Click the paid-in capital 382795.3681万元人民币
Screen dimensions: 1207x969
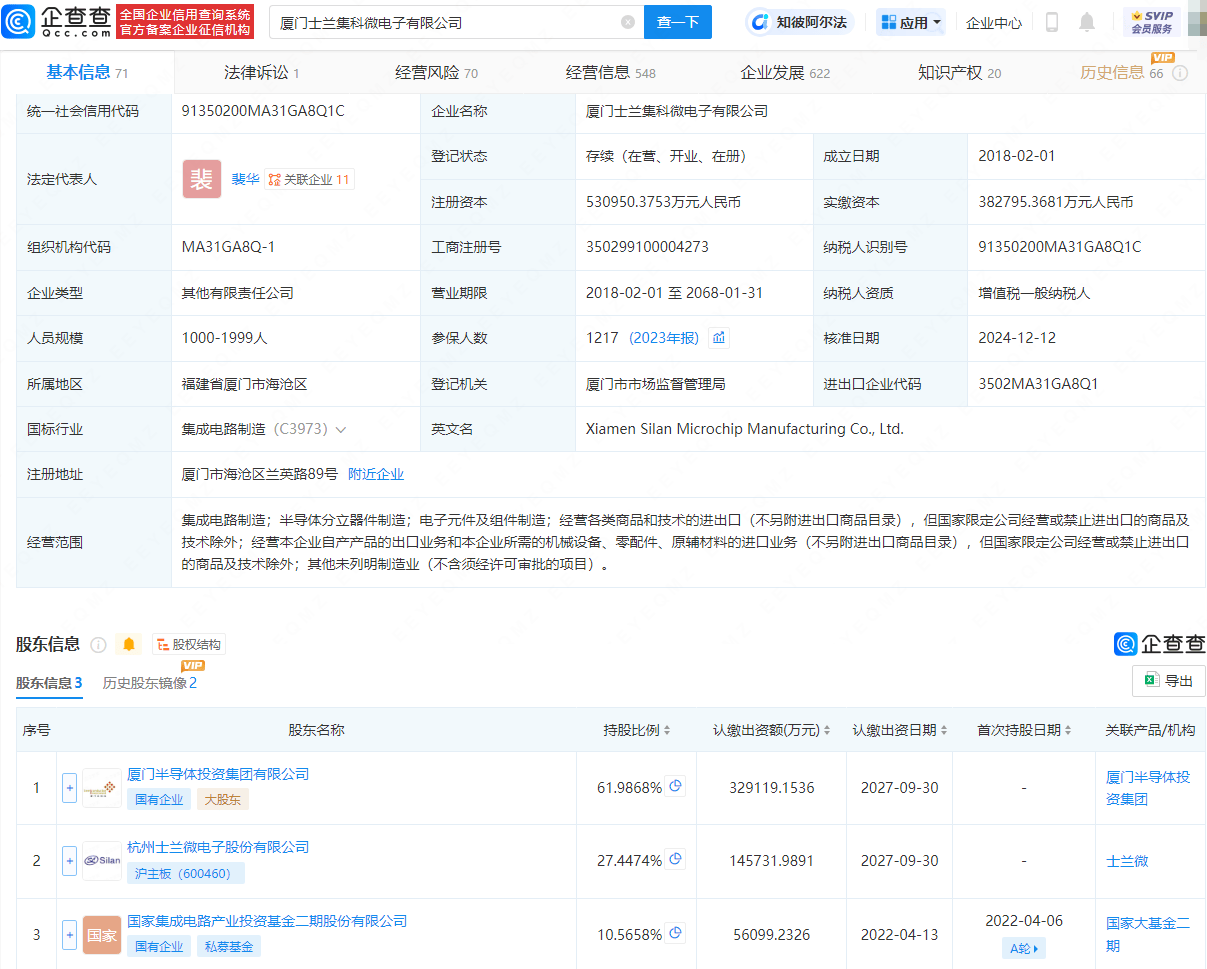[x=1056, y=202]
